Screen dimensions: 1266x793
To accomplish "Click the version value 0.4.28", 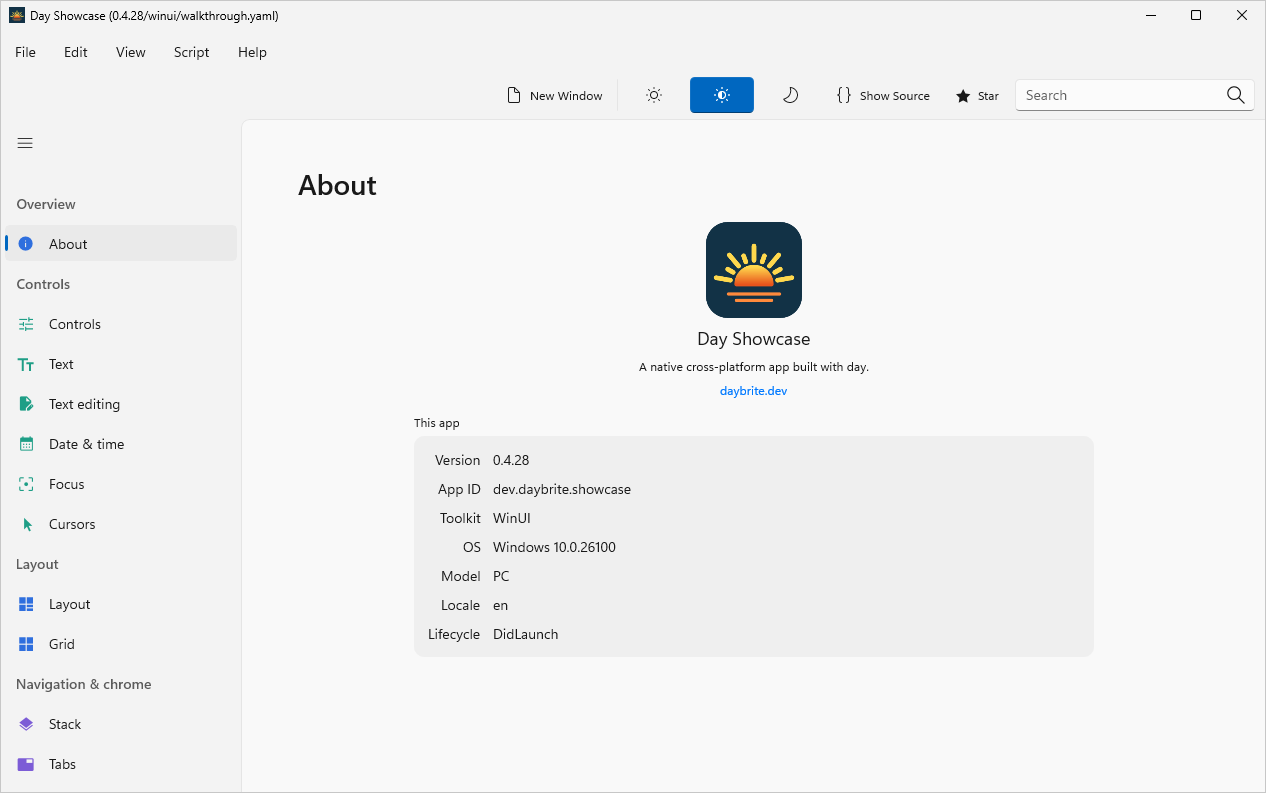I will (511, 460).
